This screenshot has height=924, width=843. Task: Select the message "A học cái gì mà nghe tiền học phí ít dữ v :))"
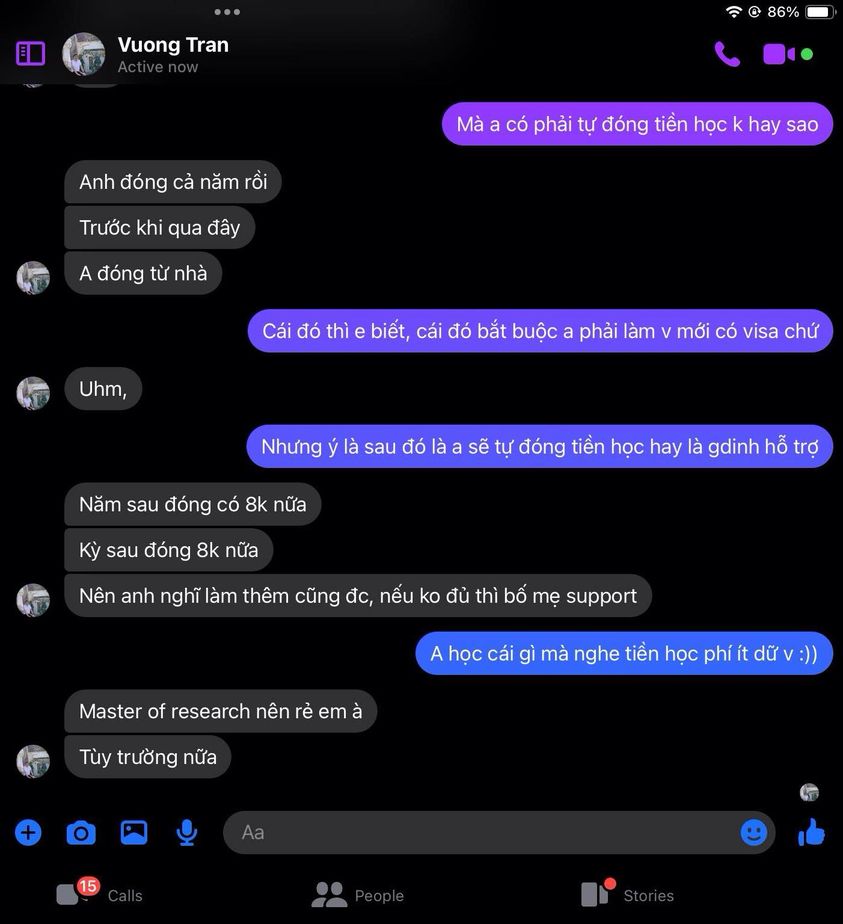point(624,654)
